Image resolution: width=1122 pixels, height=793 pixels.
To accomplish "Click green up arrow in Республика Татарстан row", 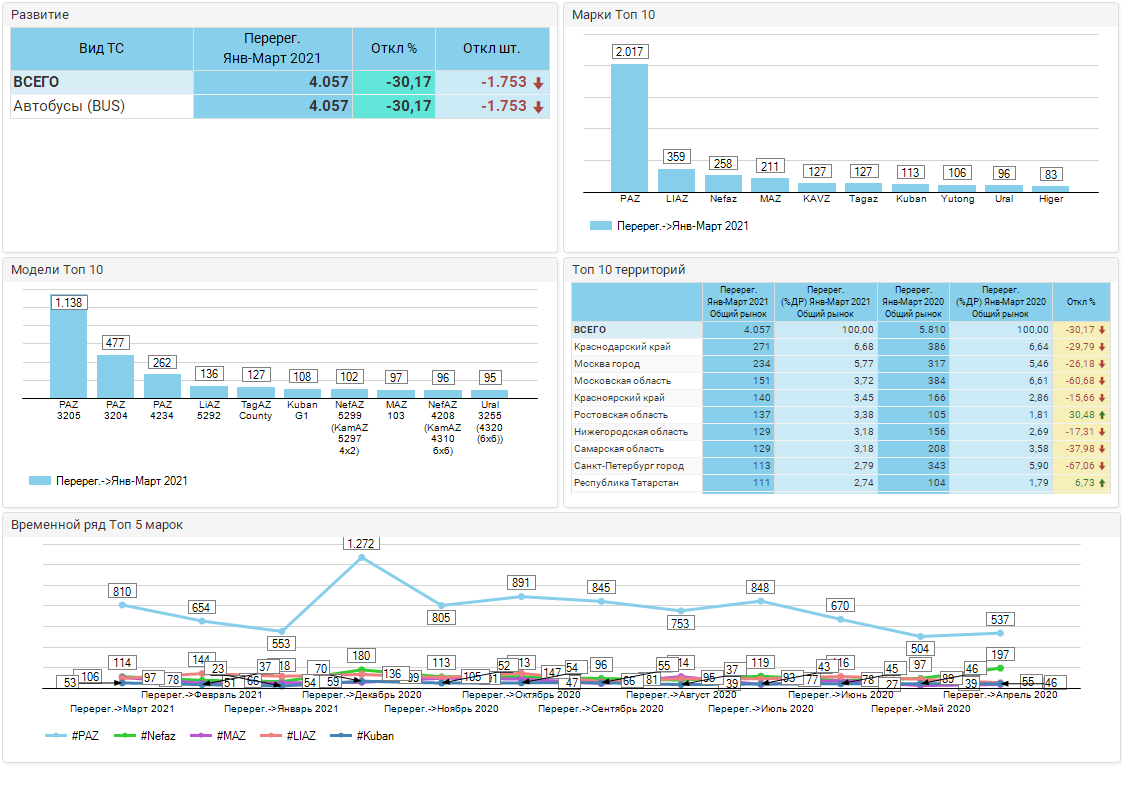I will [1101, 483].
